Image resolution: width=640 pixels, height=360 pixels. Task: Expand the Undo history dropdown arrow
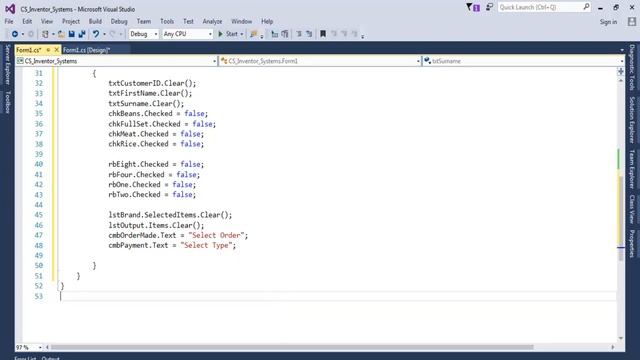click(x=104, y=34)
